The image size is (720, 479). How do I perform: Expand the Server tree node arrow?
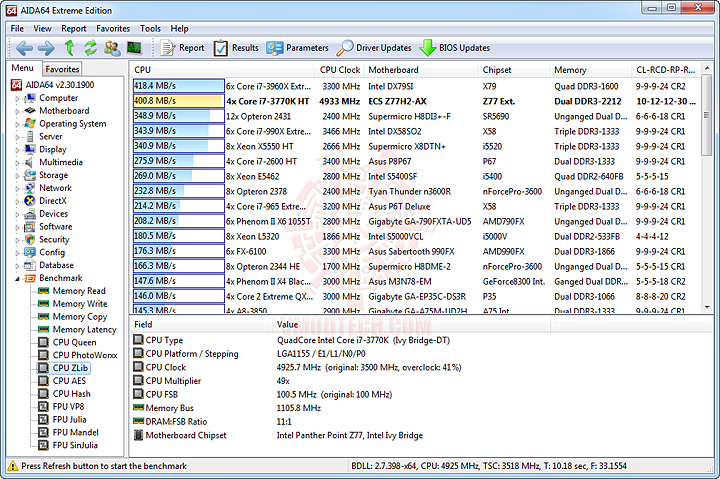[17, 137]
